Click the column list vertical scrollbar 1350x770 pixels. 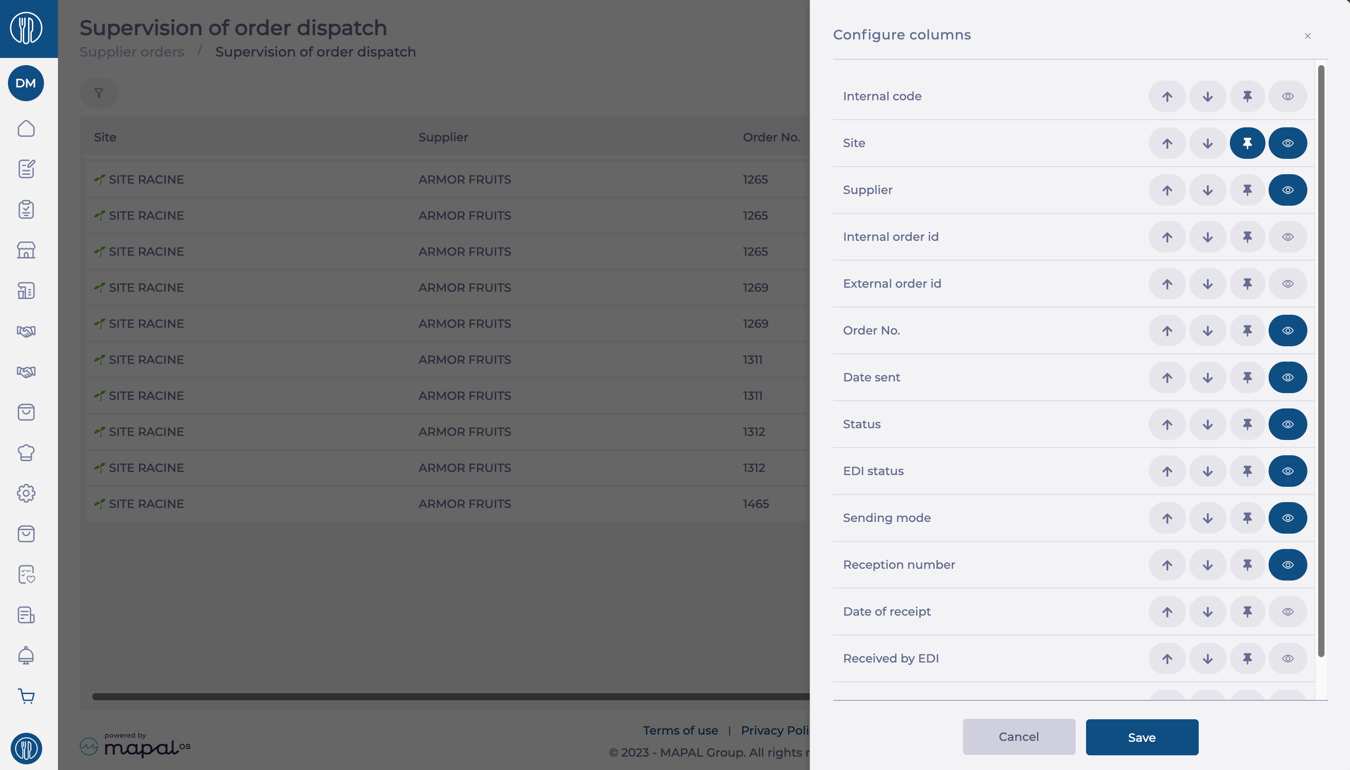(1321, 360)
